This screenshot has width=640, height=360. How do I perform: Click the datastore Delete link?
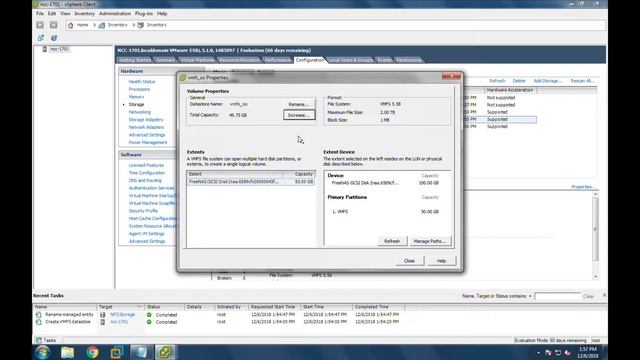click(519, 81)
